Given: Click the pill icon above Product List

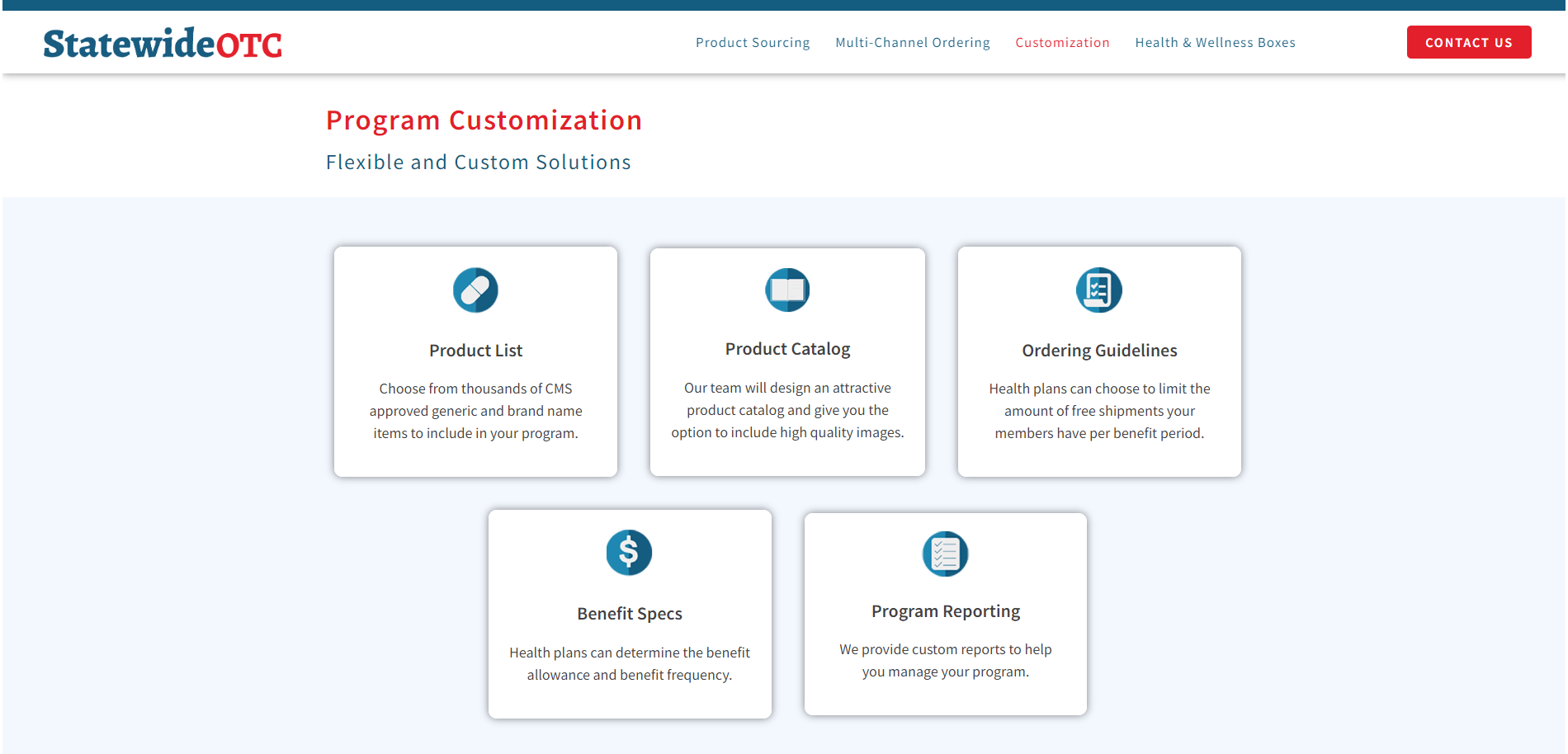Looking at the screenshot, I should tap(475, 290).
